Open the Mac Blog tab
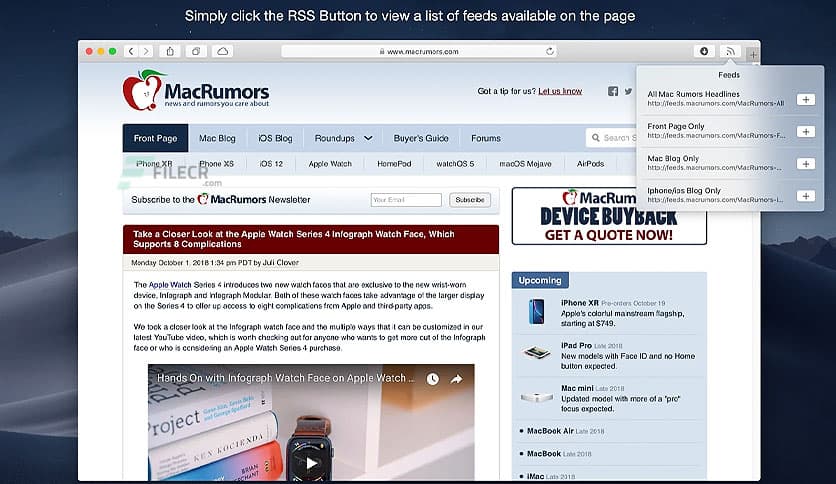836x484 pixels. tap(217, 138)
